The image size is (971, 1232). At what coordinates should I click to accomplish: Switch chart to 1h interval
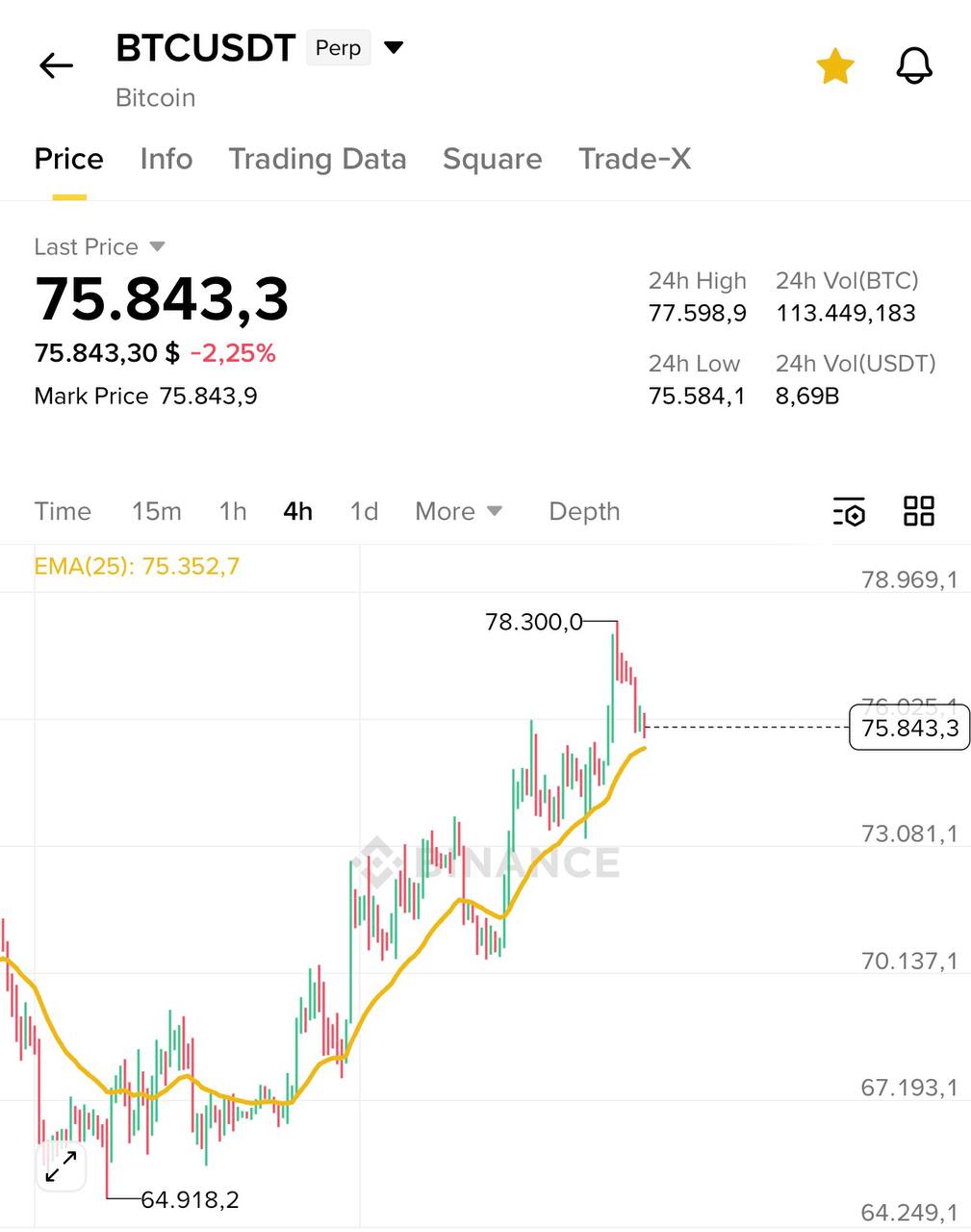[233, 511]
